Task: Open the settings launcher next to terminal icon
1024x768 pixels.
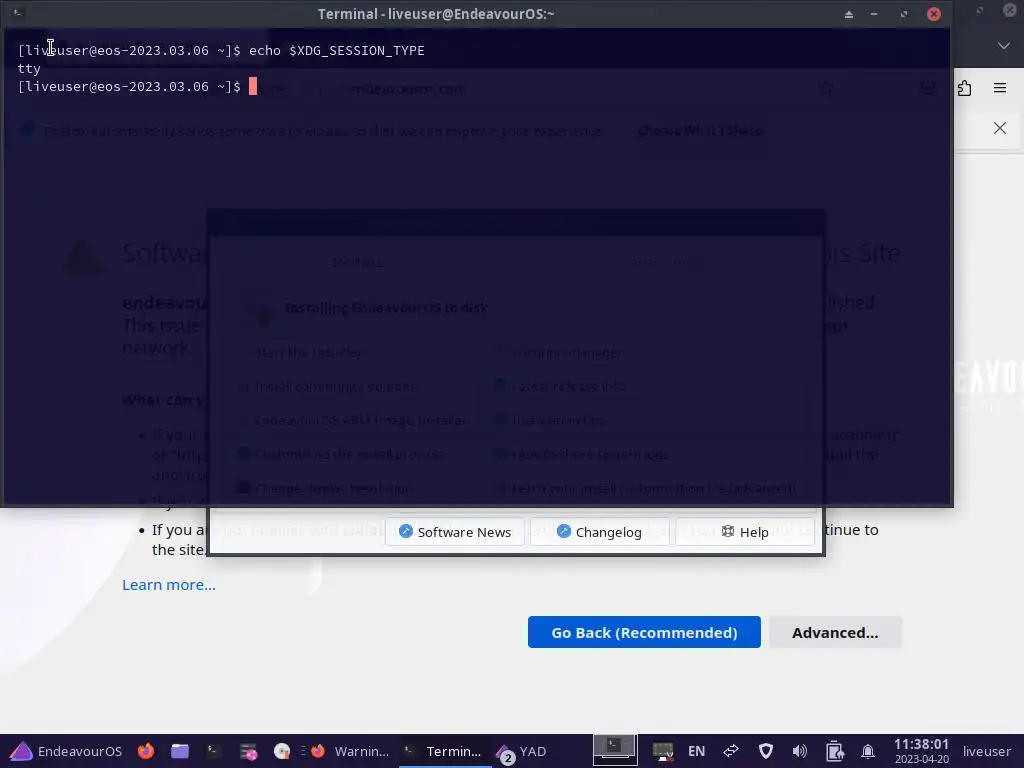Action: click(248, 751)
